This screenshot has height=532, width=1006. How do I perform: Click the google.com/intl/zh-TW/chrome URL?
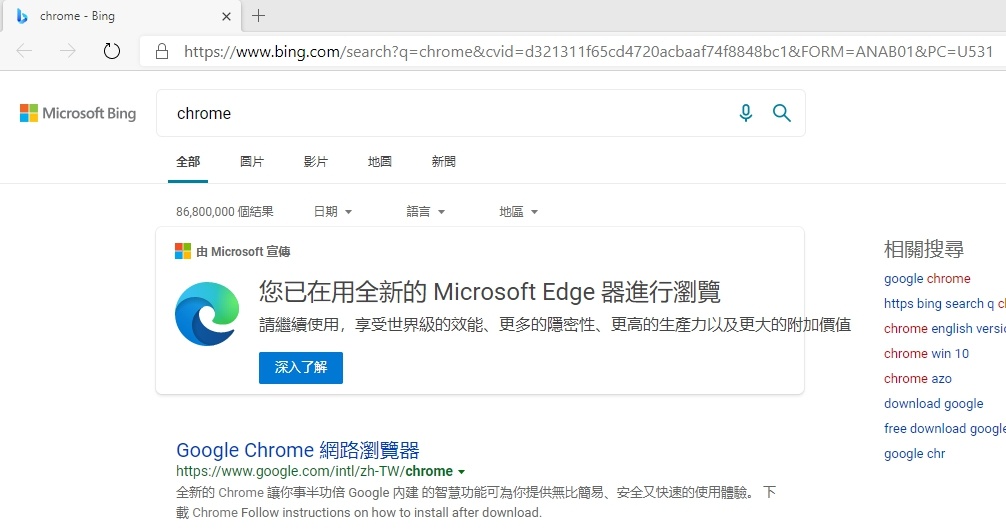pyautogui.click(x=314, y=471)
